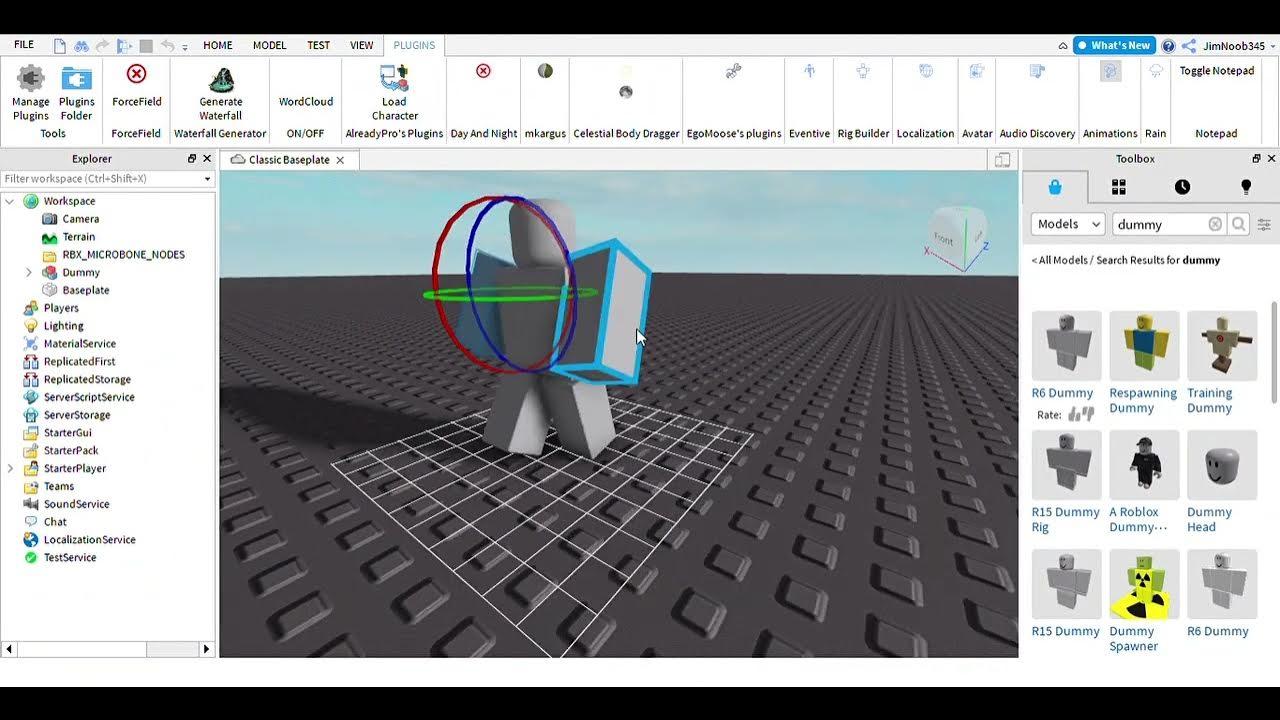This screenshot has height=720, width=1280.
Task: Switch to the VIEW tab
Action: [362, 45]
